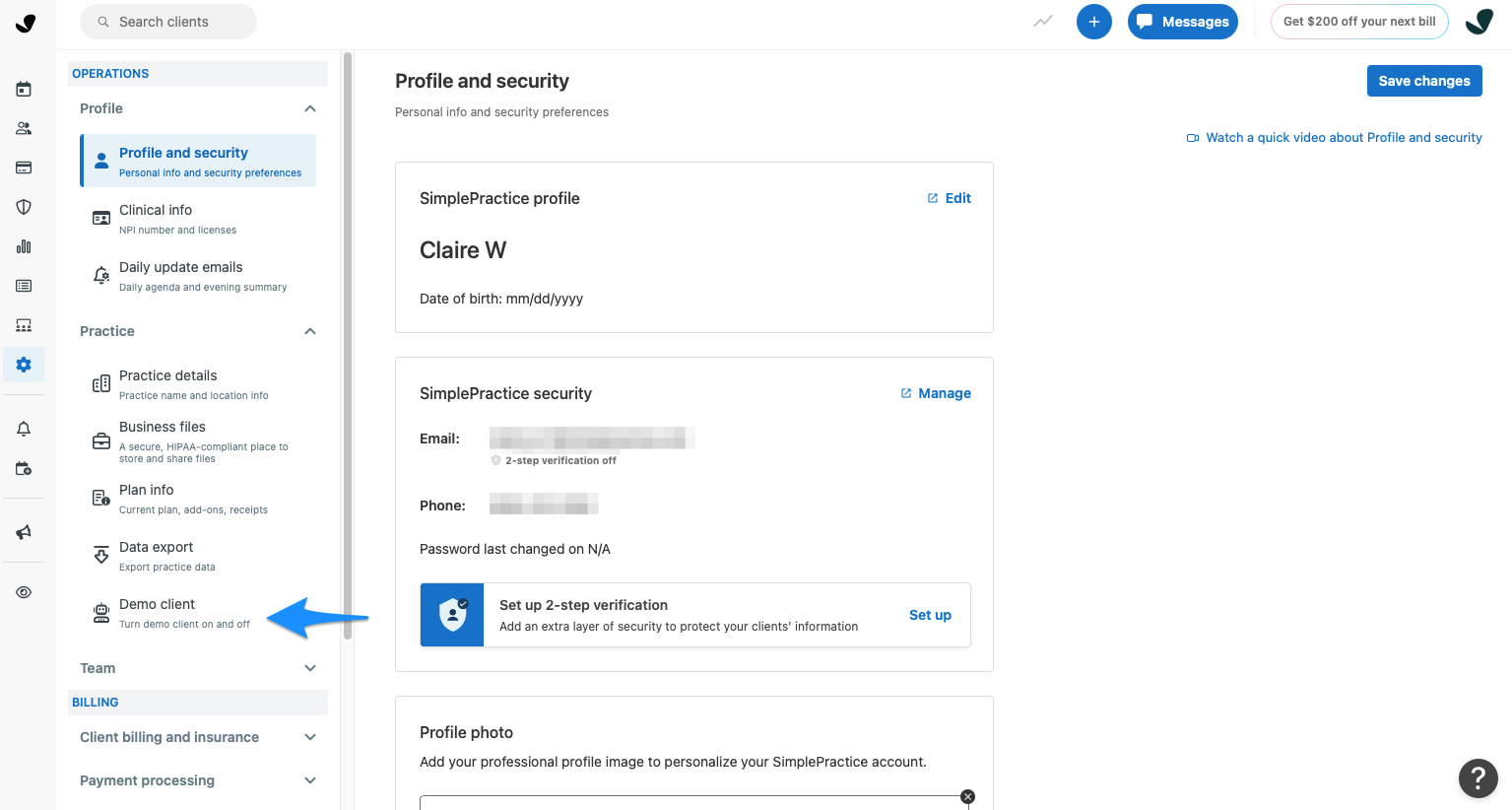Open the Calendar icon in left rail
Viewport: 1512px width, 810px height.
pyautogui.click(x=24, y=89)
